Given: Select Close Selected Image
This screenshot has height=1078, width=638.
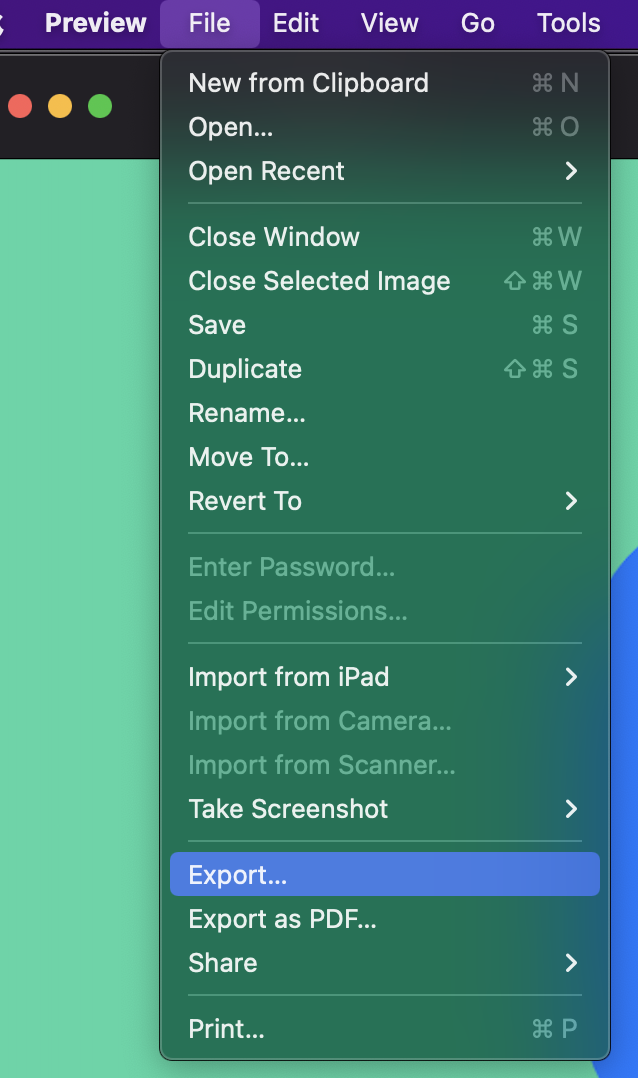Looking at the screenshot, I should 385,281.
